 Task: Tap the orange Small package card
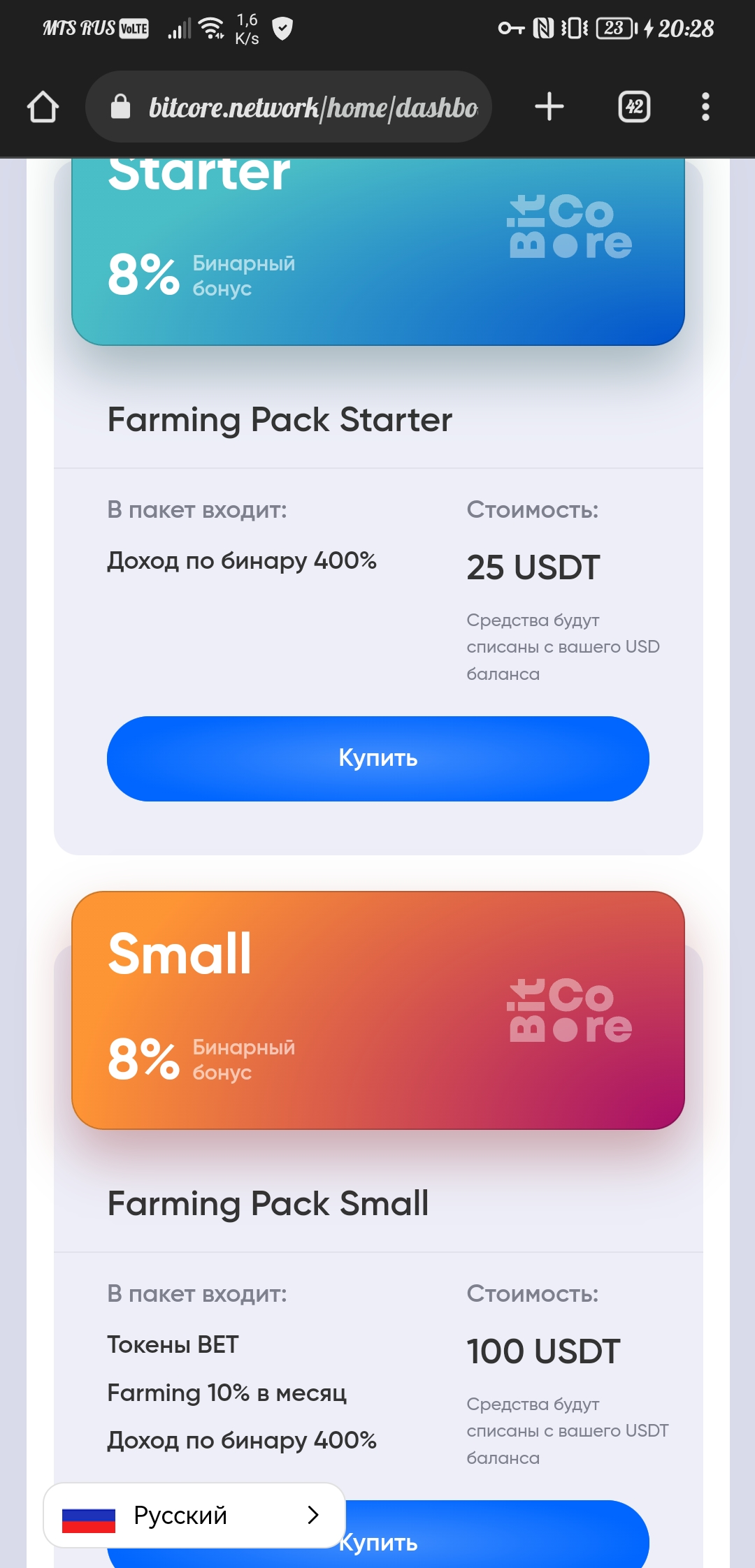click(x=378, y=1010)
